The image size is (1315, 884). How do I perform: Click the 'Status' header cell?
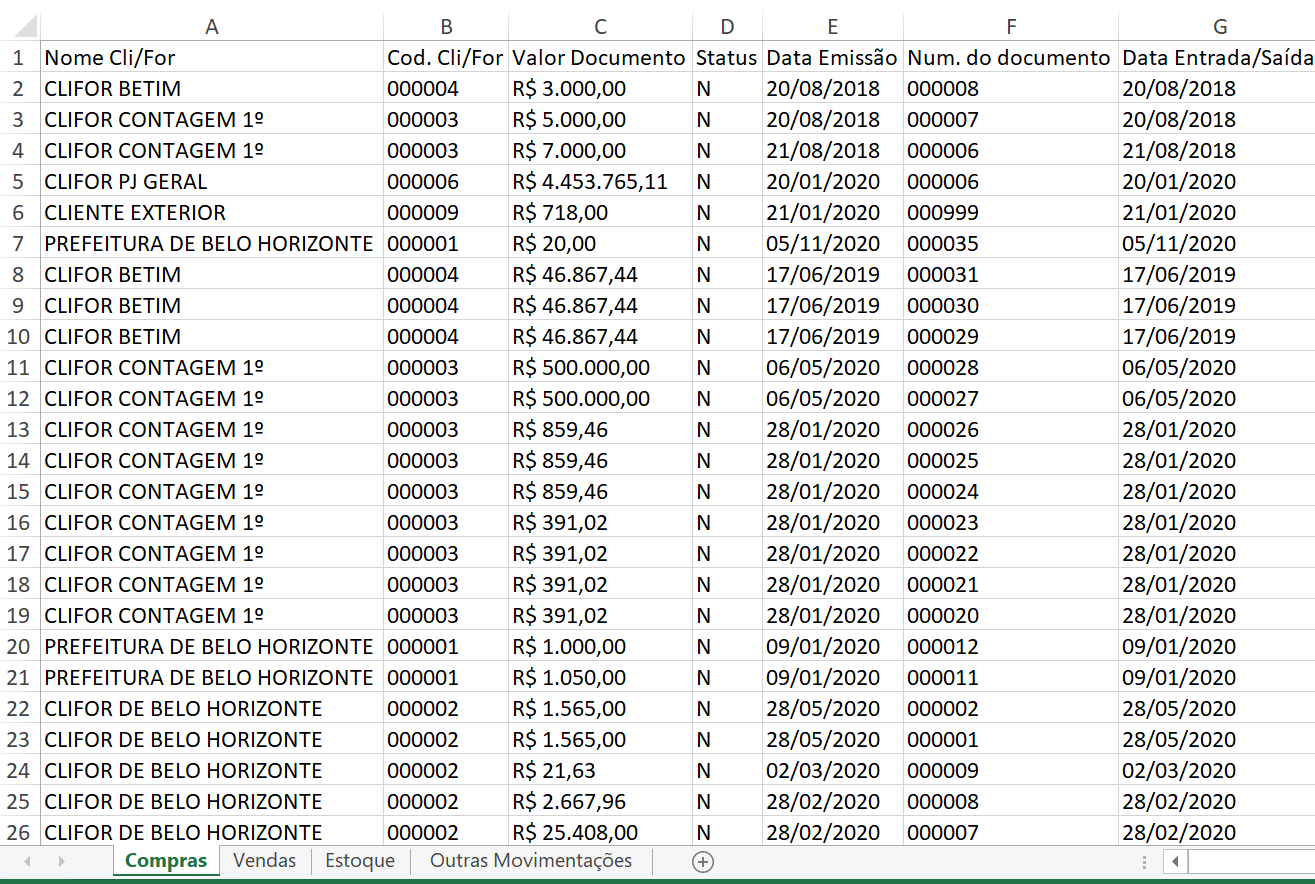727,58
